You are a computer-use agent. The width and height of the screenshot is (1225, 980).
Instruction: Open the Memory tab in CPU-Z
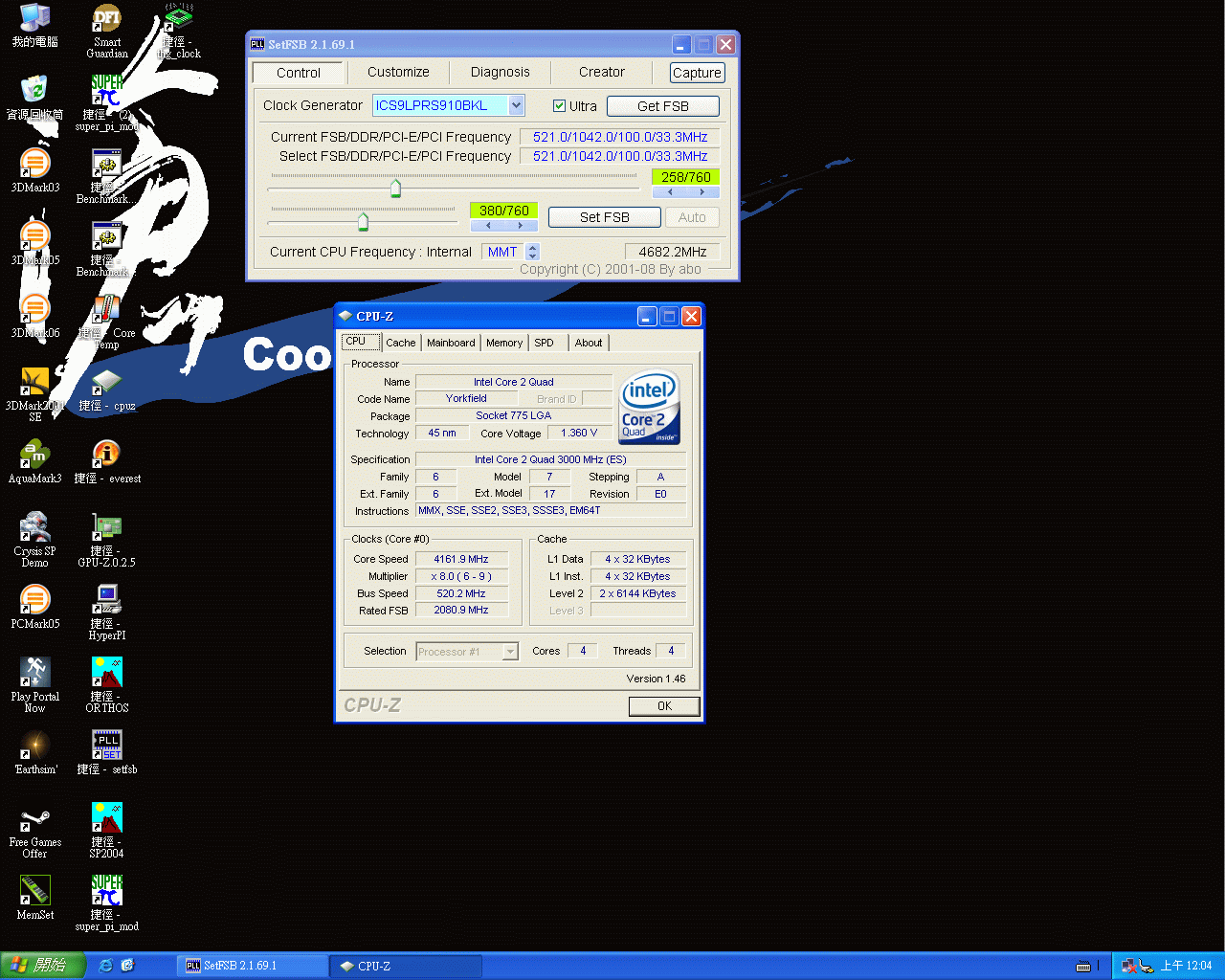[504, 343]
